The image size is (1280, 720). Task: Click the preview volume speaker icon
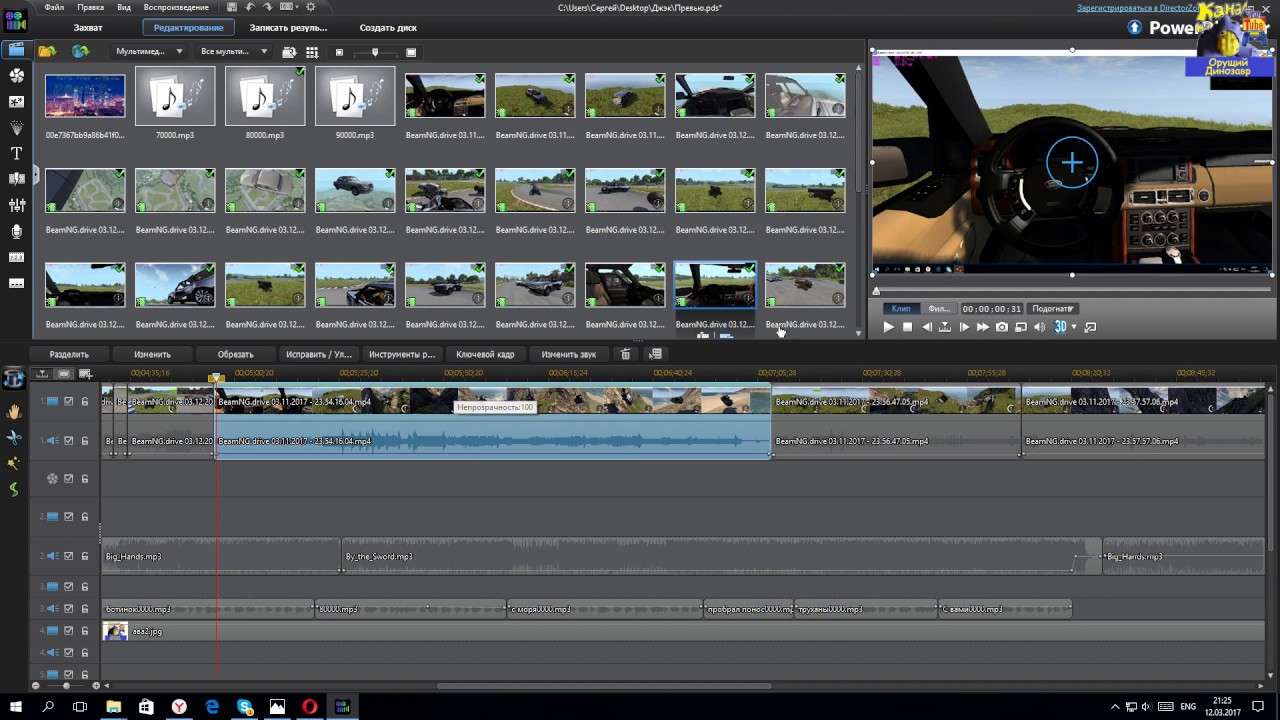coord(1039,327)
